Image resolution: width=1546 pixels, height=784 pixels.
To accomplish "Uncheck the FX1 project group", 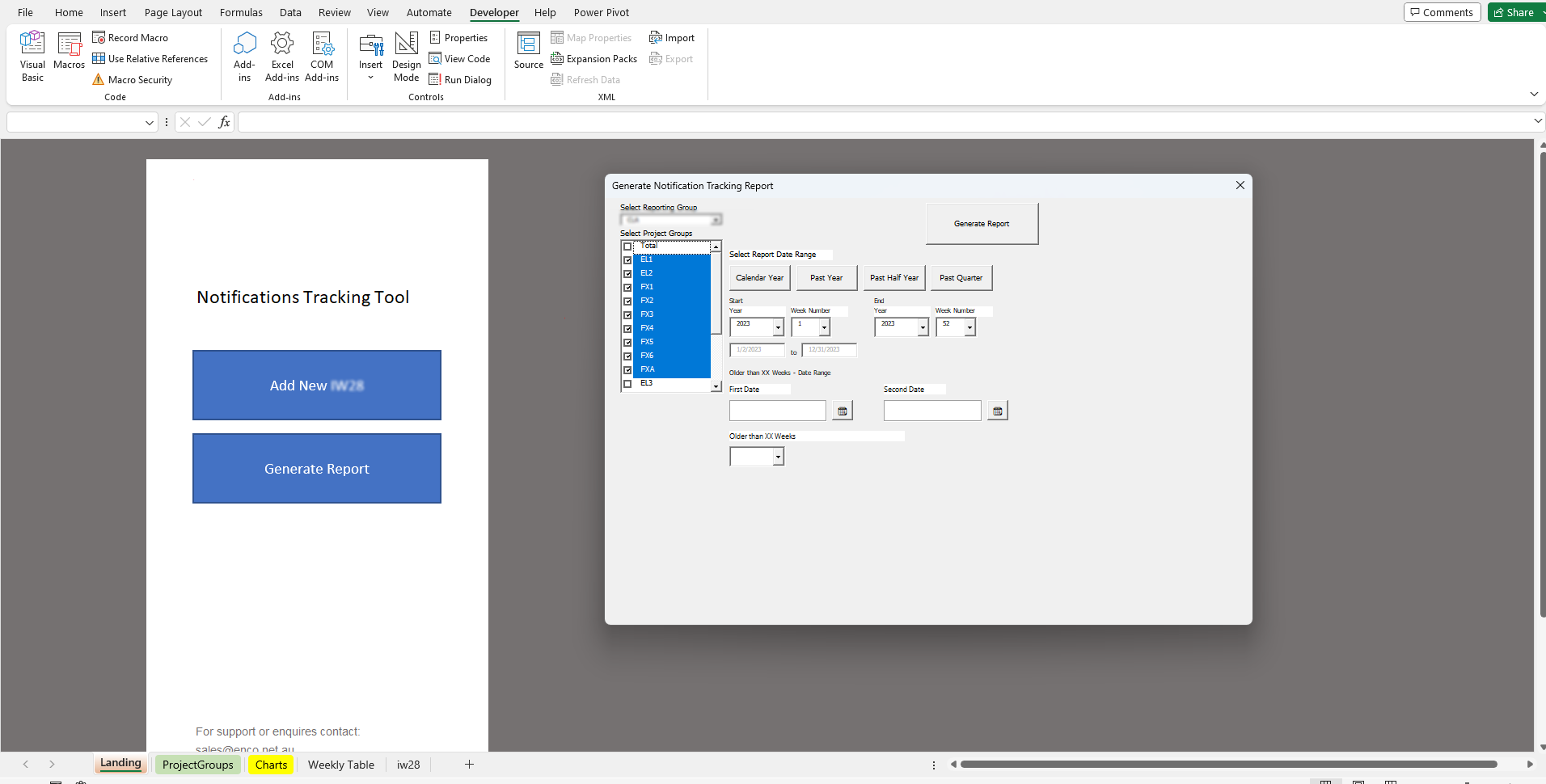I will click(x=627, y=288).
